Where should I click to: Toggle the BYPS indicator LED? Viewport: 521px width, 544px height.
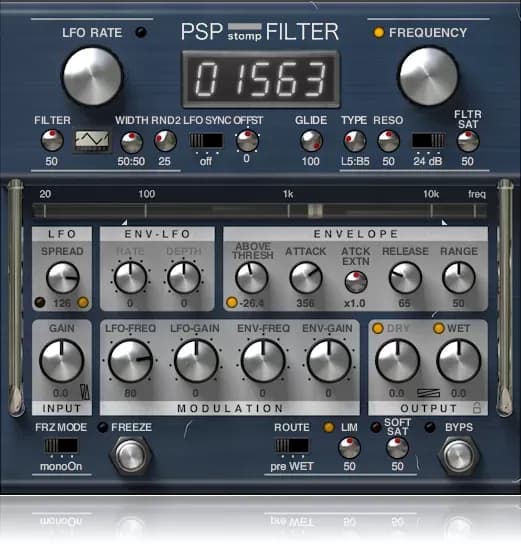(x=430, y=427)
